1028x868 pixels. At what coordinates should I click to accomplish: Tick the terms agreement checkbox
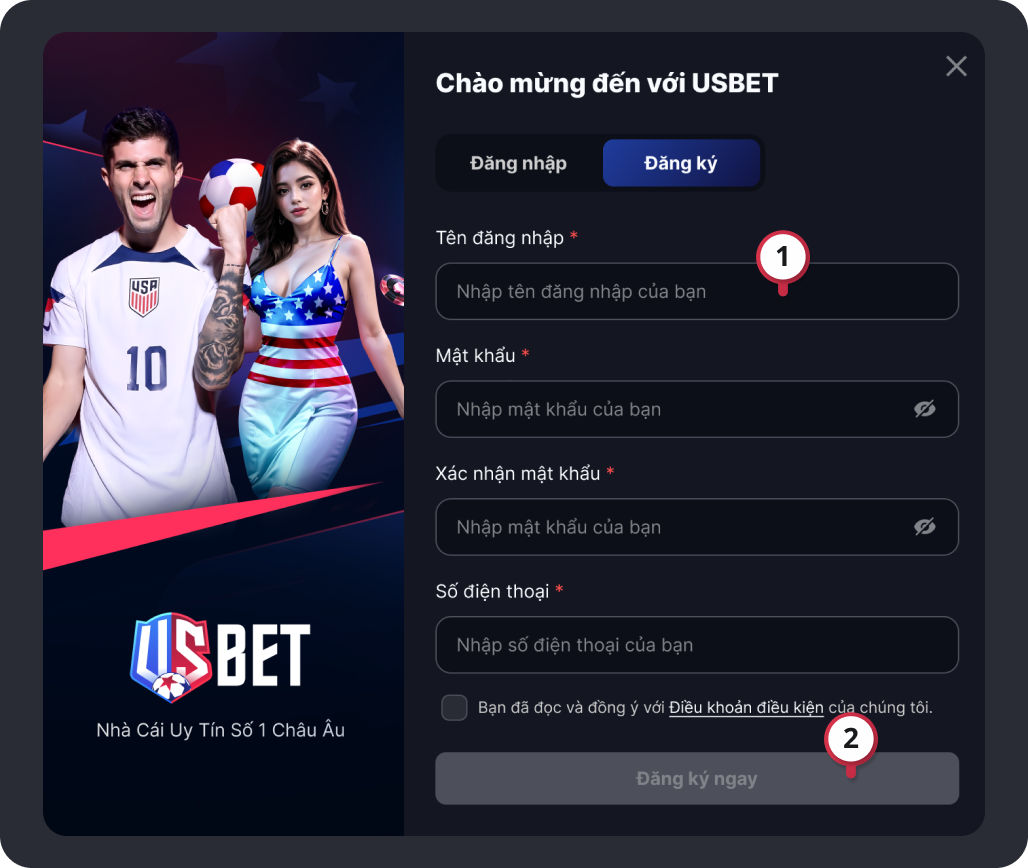pos(454,708)
